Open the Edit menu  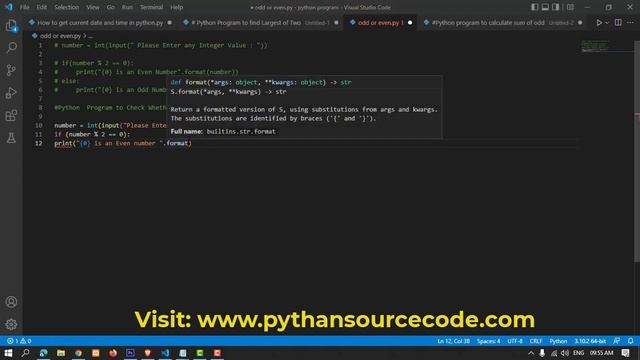pyautogui.click(x=42, y=7)
